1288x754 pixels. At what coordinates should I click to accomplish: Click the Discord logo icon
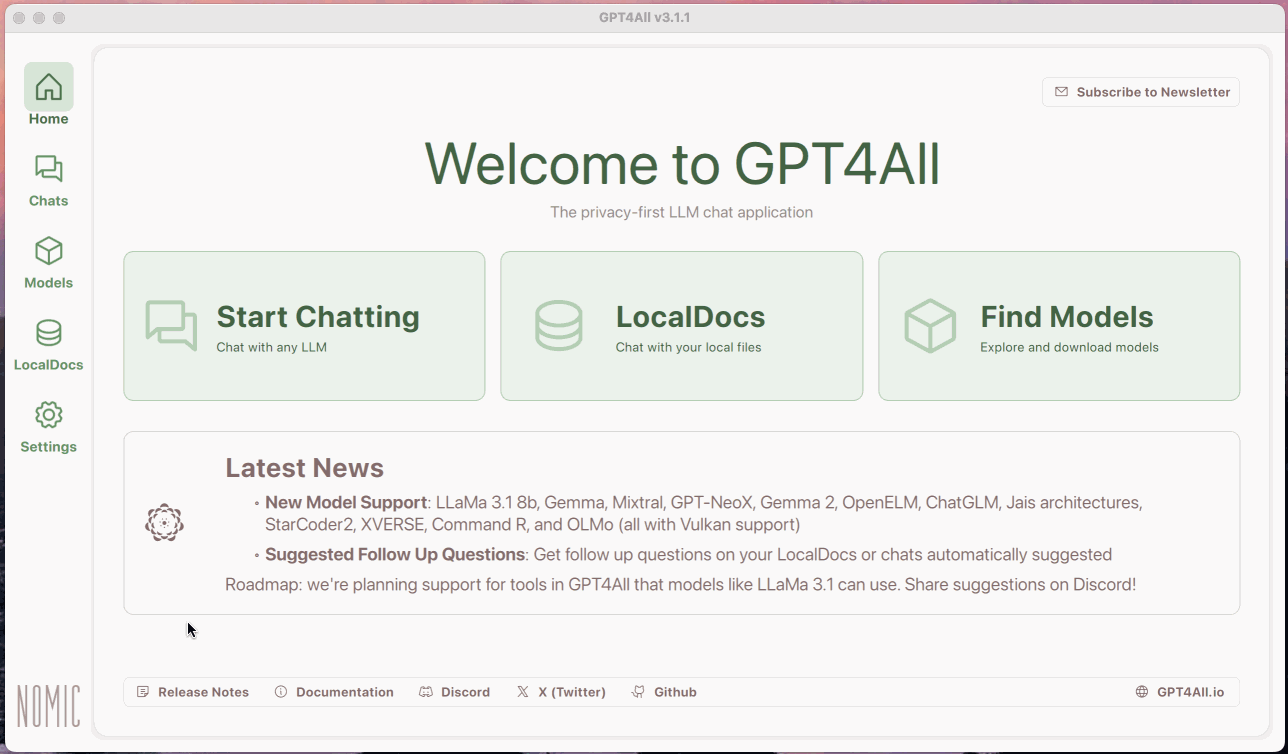426,692
